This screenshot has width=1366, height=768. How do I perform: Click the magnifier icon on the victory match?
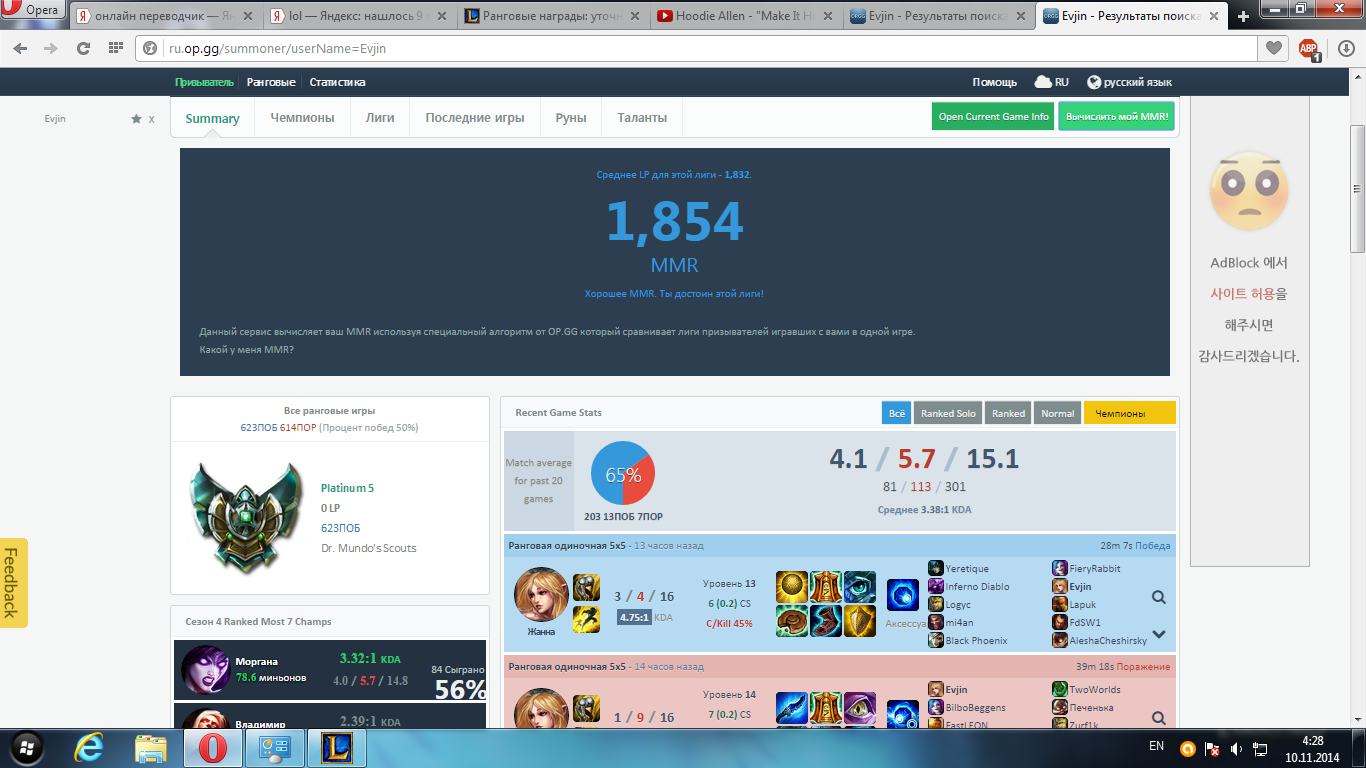(x=1159, y=597)
